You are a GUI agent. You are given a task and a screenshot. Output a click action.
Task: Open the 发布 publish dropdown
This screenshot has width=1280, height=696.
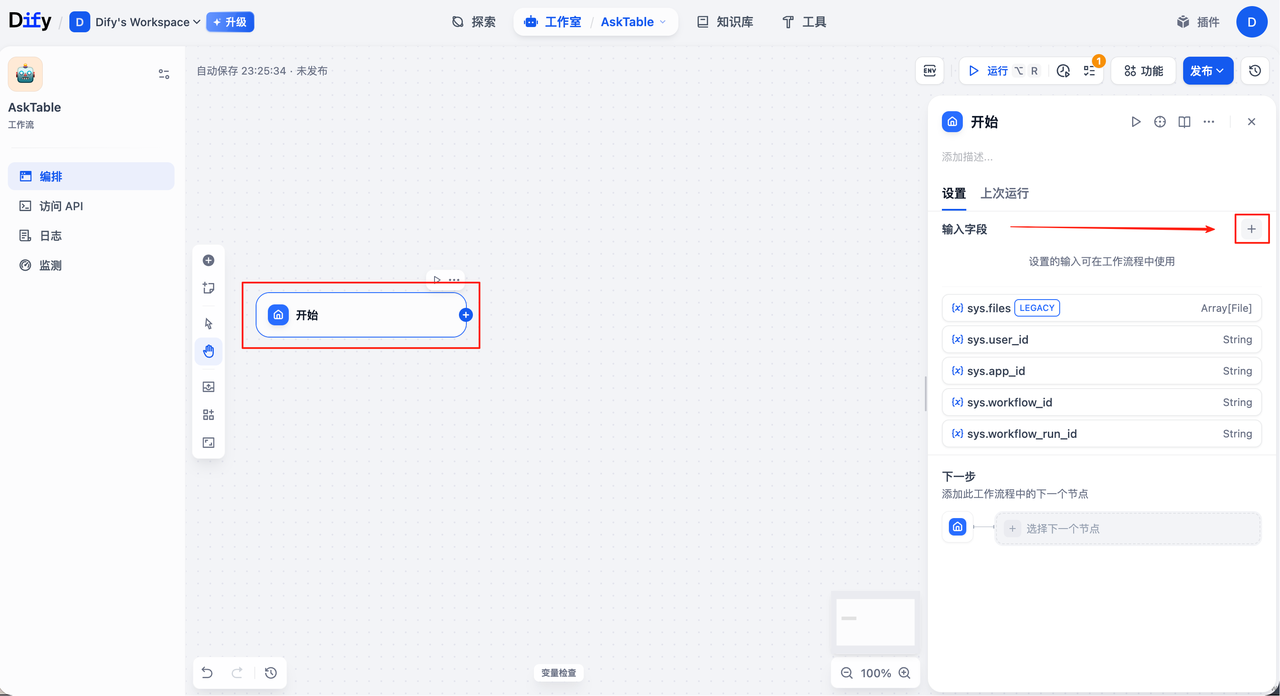click(x=1208, y=71)
